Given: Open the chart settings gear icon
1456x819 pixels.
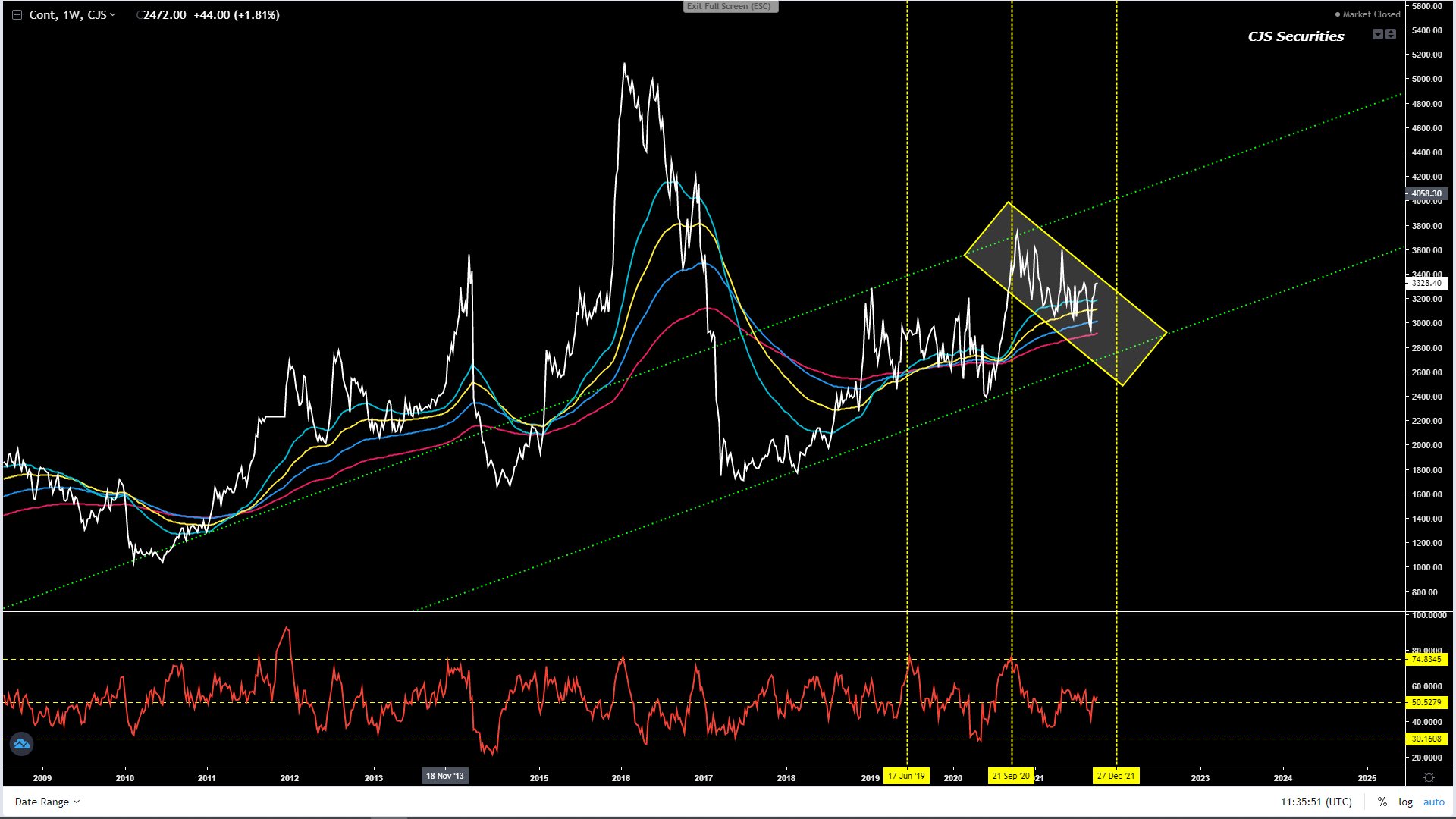Looking at the screenshot, I should tap(1429, 777).
